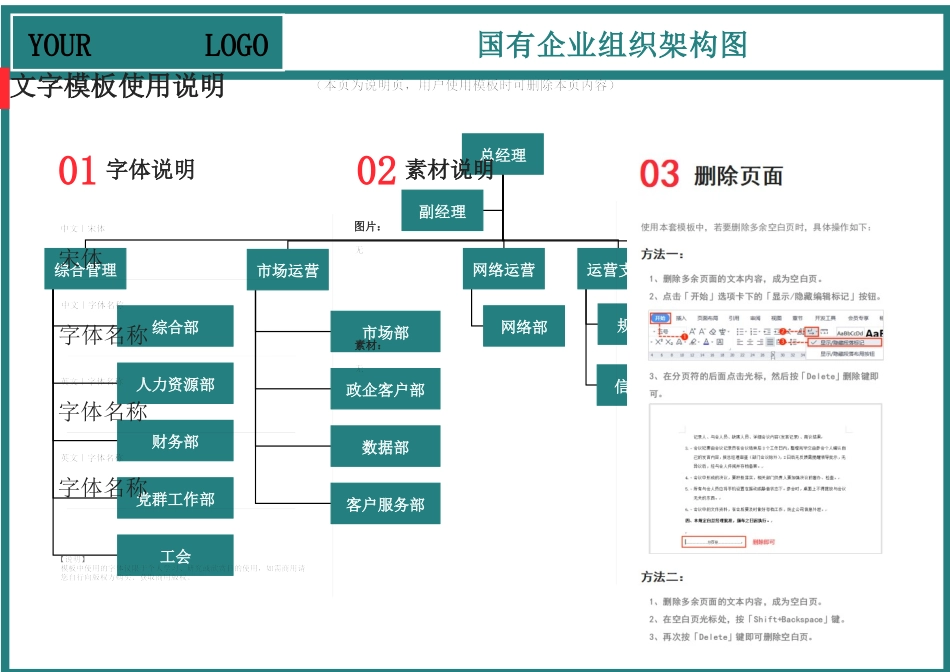Select the 党群工作部 box
This screenshot has width=950, height=672.
tap(178, 498)
